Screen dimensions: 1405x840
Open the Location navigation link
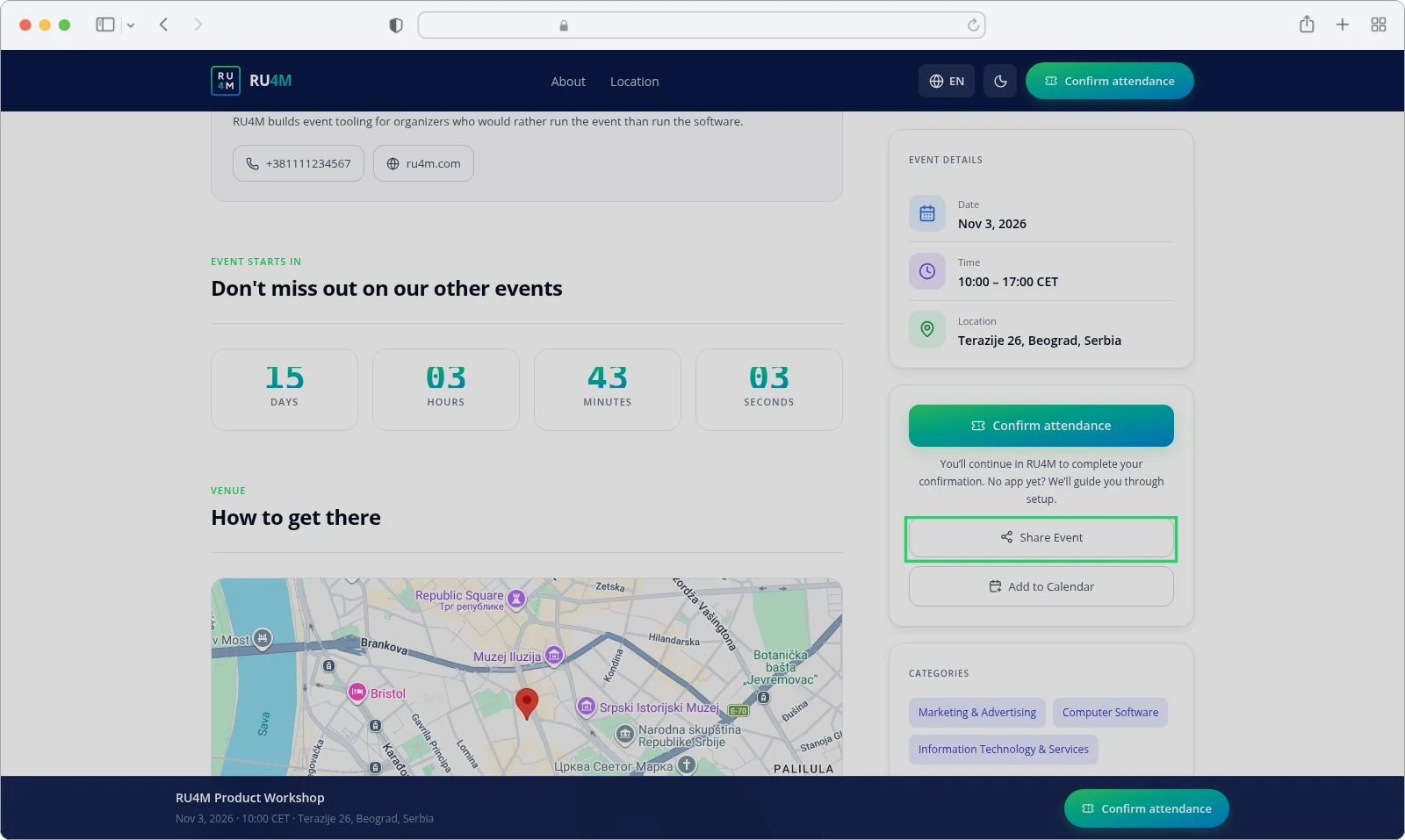pyautogui.click(x=634, y=82)
